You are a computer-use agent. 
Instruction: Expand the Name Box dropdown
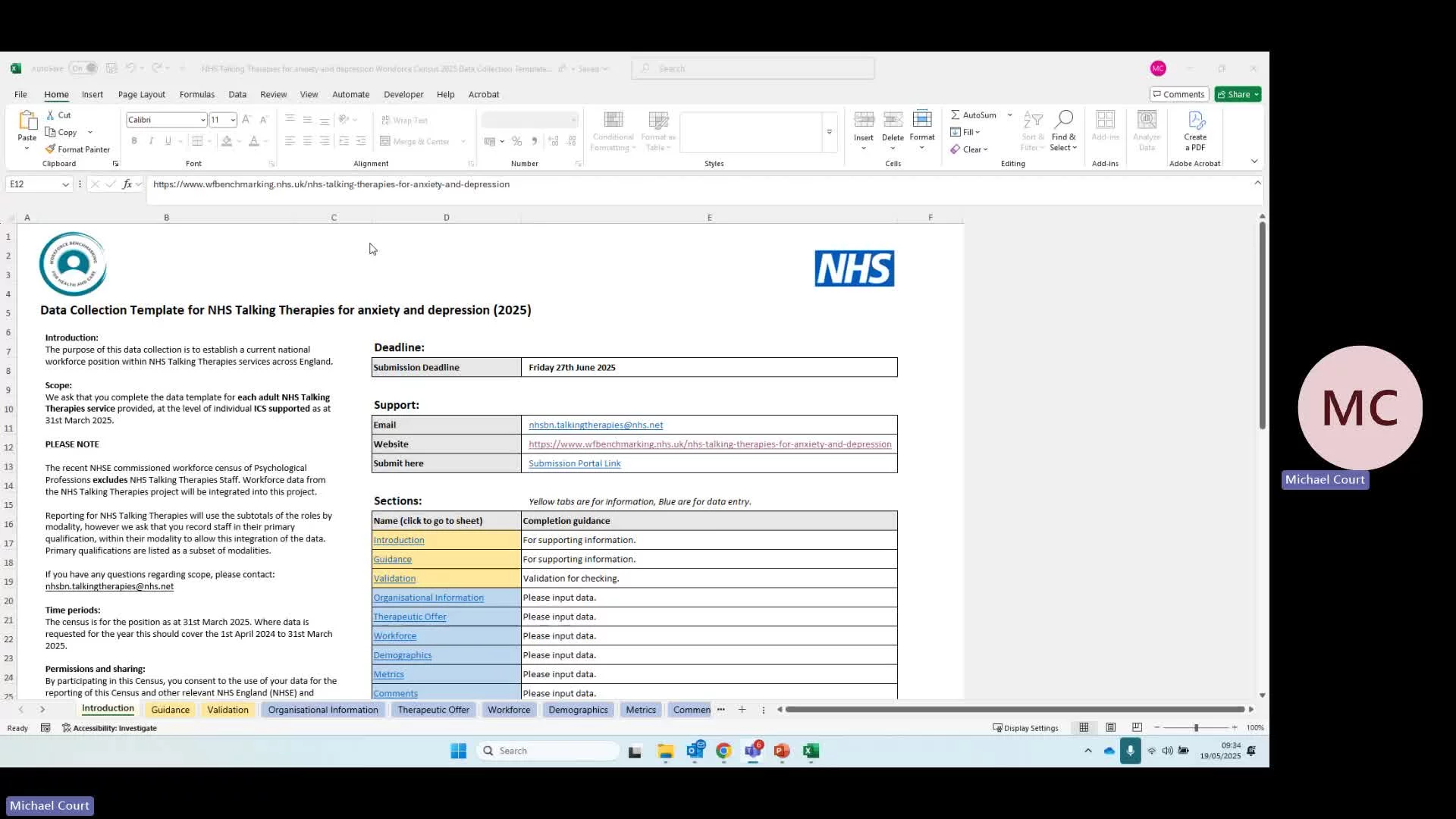(x=65, y=184)
